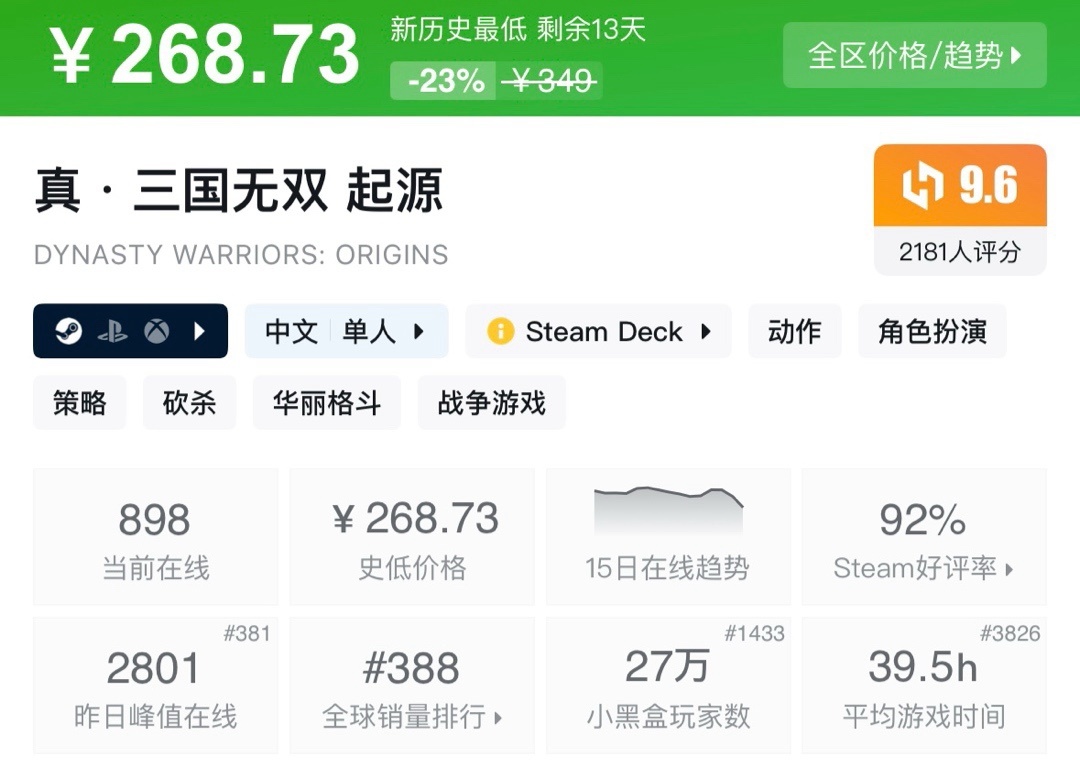Tap the -23% discount badge
Image resolution: width=1080 pixels, height=779 pixels.
(445, 80)
